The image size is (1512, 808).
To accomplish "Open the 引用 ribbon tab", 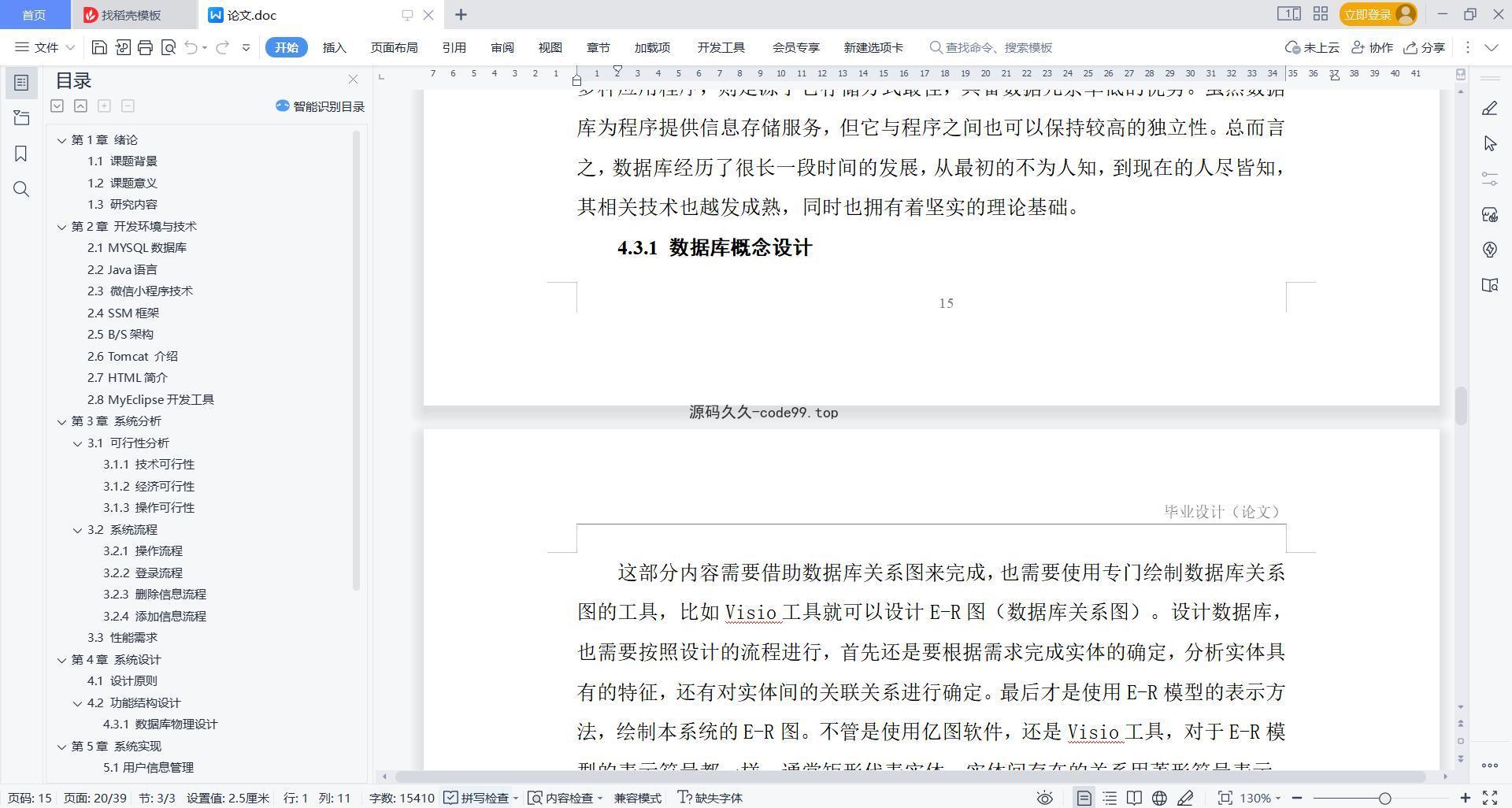I will [x=454, y=47].
